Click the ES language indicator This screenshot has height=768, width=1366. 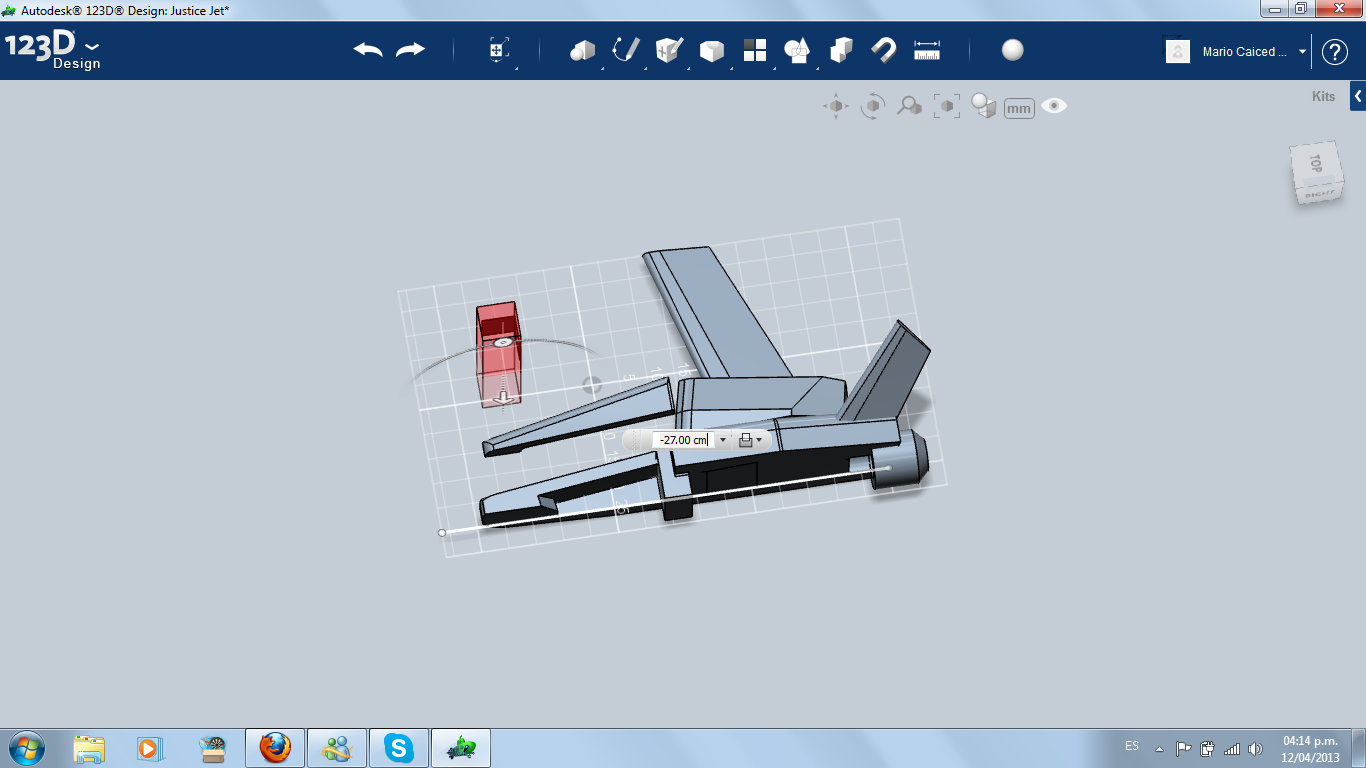[1132, 746]
